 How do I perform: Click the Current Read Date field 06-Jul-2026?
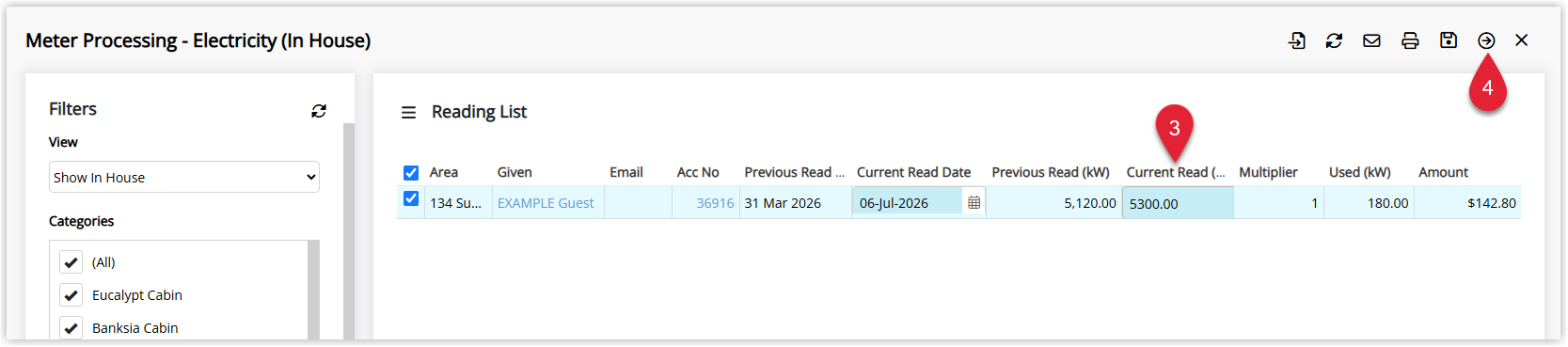click(x=908, y=203)
